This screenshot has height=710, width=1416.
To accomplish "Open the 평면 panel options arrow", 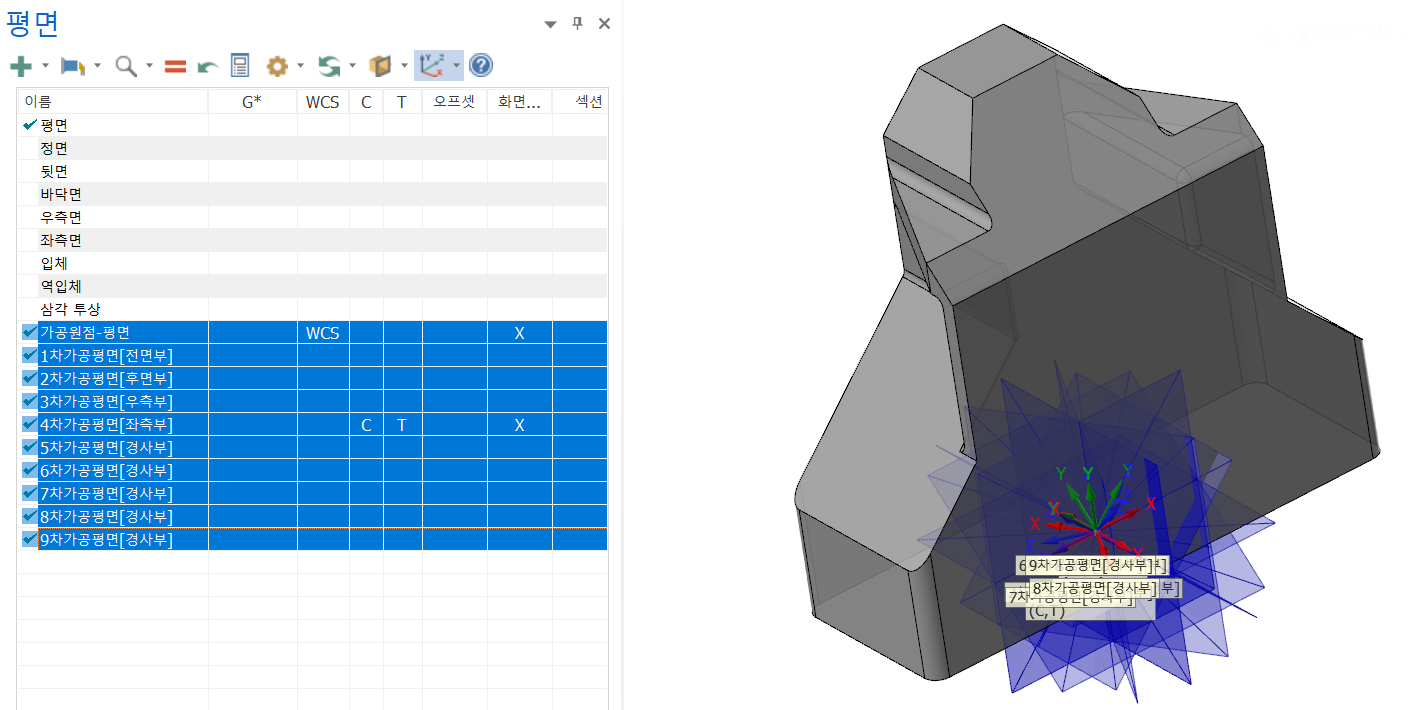I will click(550, 24).
